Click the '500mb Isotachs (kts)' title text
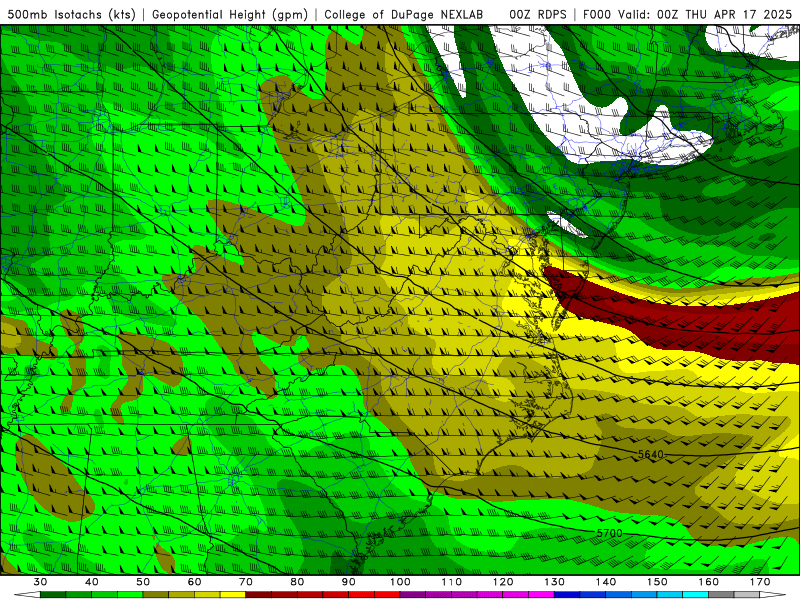 (72, 15)
